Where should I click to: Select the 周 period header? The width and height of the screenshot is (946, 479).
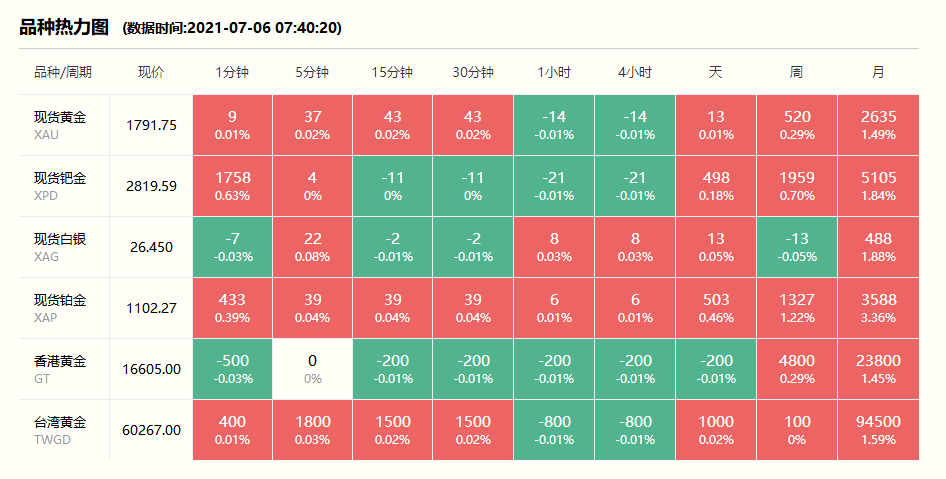tap(796, 72)
